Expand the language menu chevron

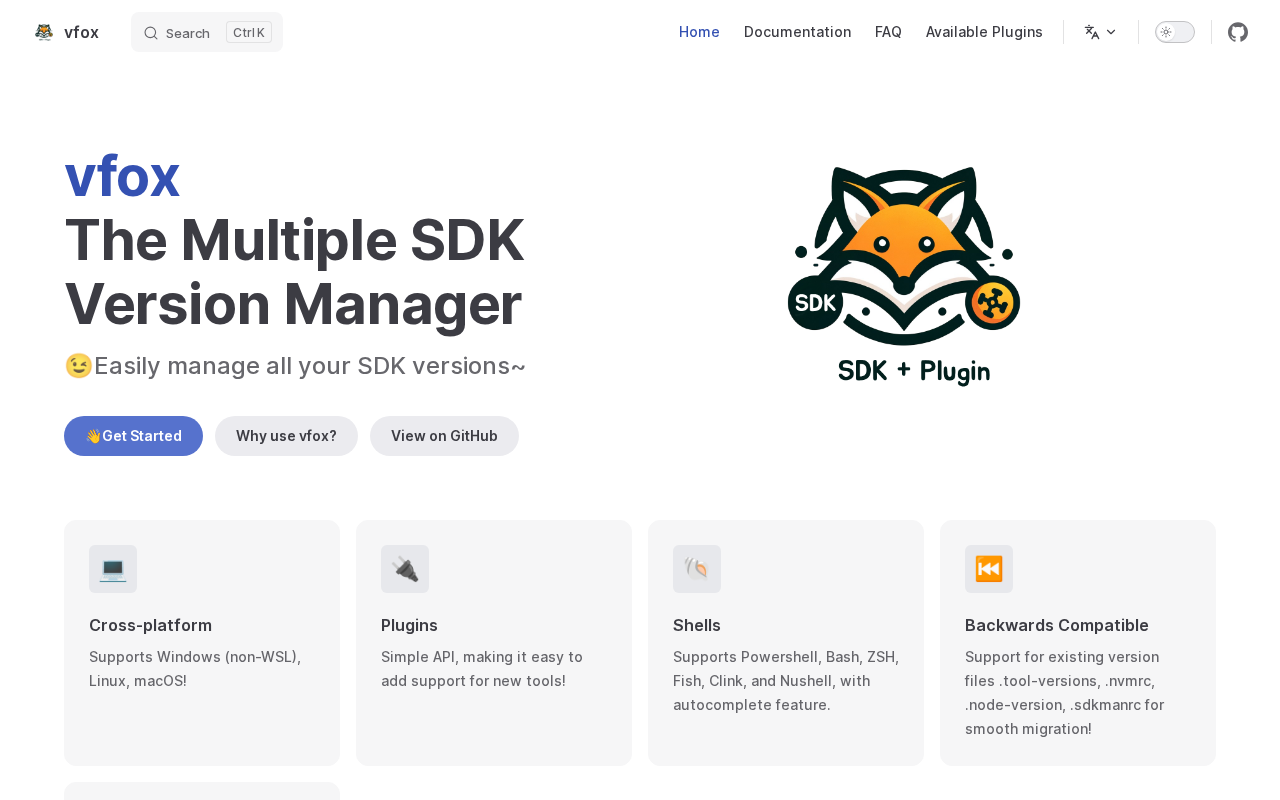click(1111, 32)
